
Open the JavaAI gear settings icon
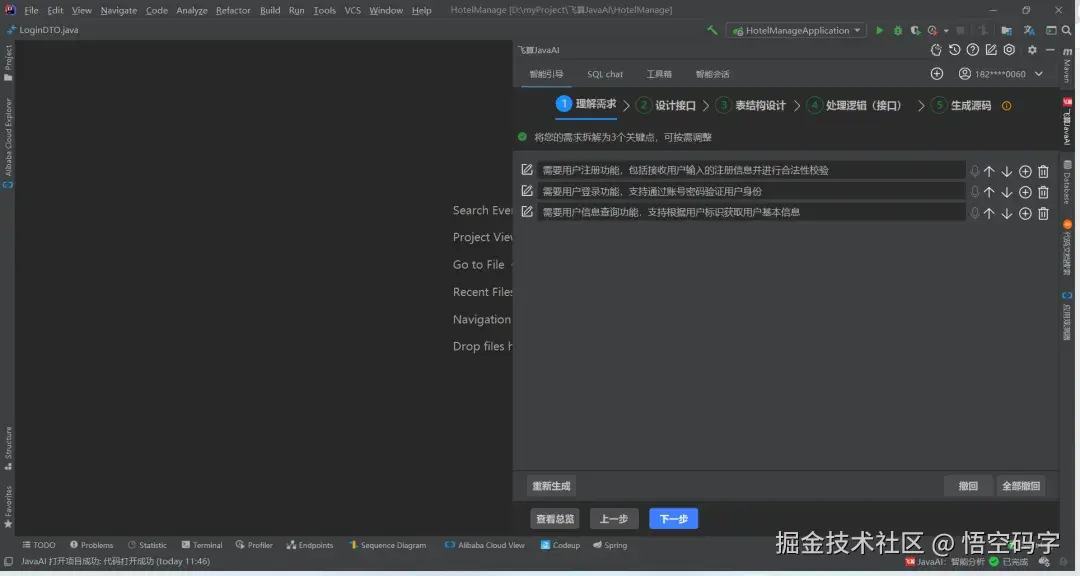click(x=1032, y=50)
